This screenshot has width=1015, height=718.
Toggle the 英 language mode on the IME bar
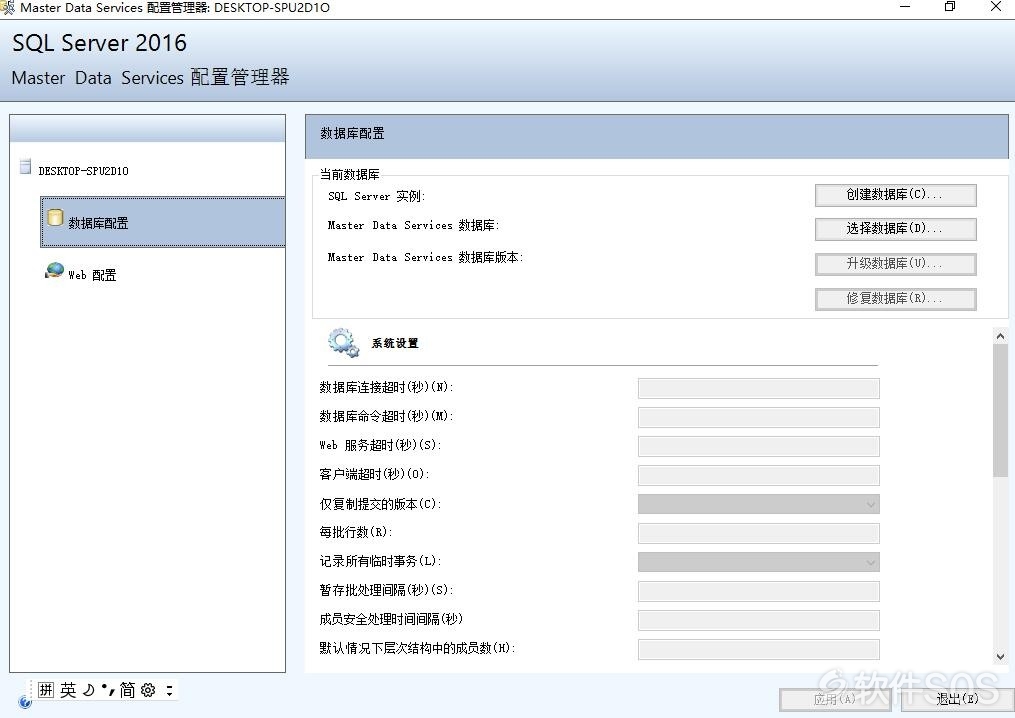(x=68, y=690)
